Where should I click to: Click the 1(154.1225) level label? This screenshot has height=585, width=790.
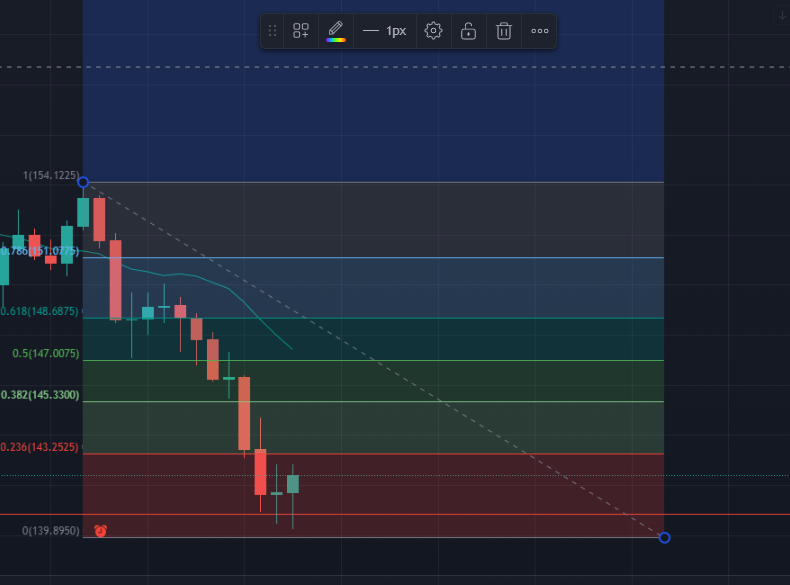51,175
